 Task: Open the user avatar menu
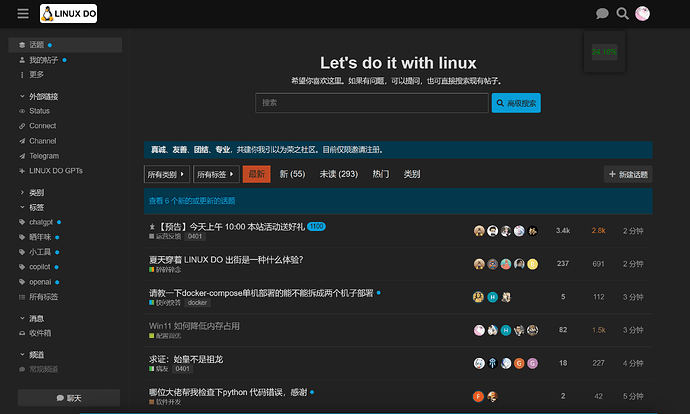pos(642,14)
